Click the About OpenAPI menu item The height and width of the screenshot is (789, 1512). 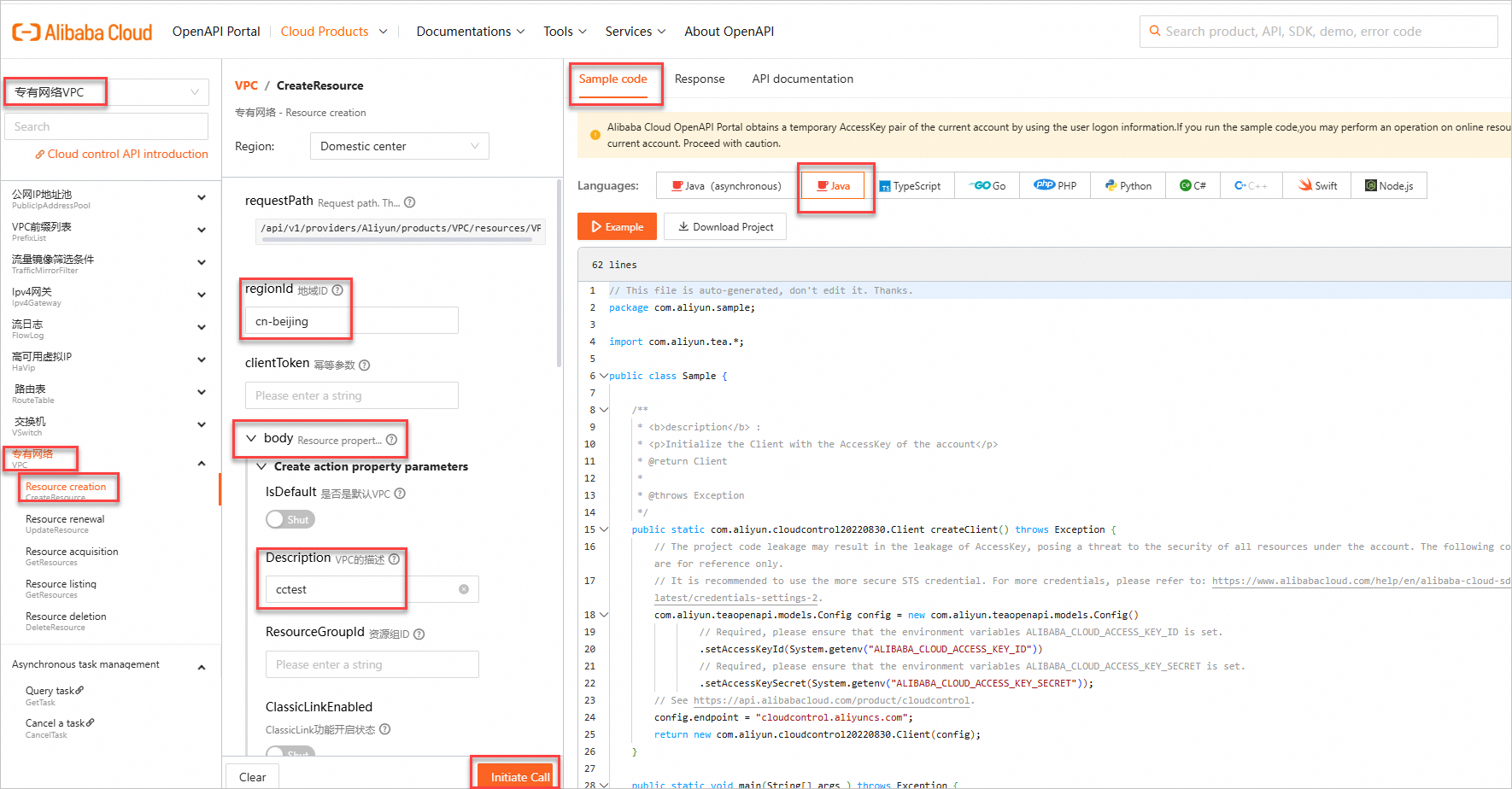tap(730, 32)
